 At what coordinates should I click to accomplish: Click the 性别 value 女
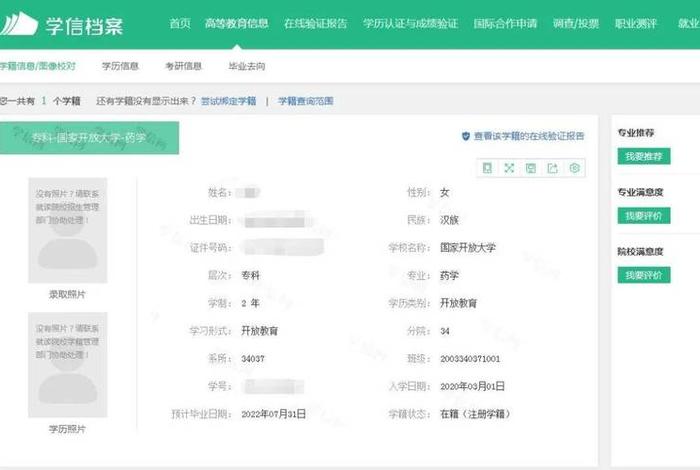click(x=445, y=192)
